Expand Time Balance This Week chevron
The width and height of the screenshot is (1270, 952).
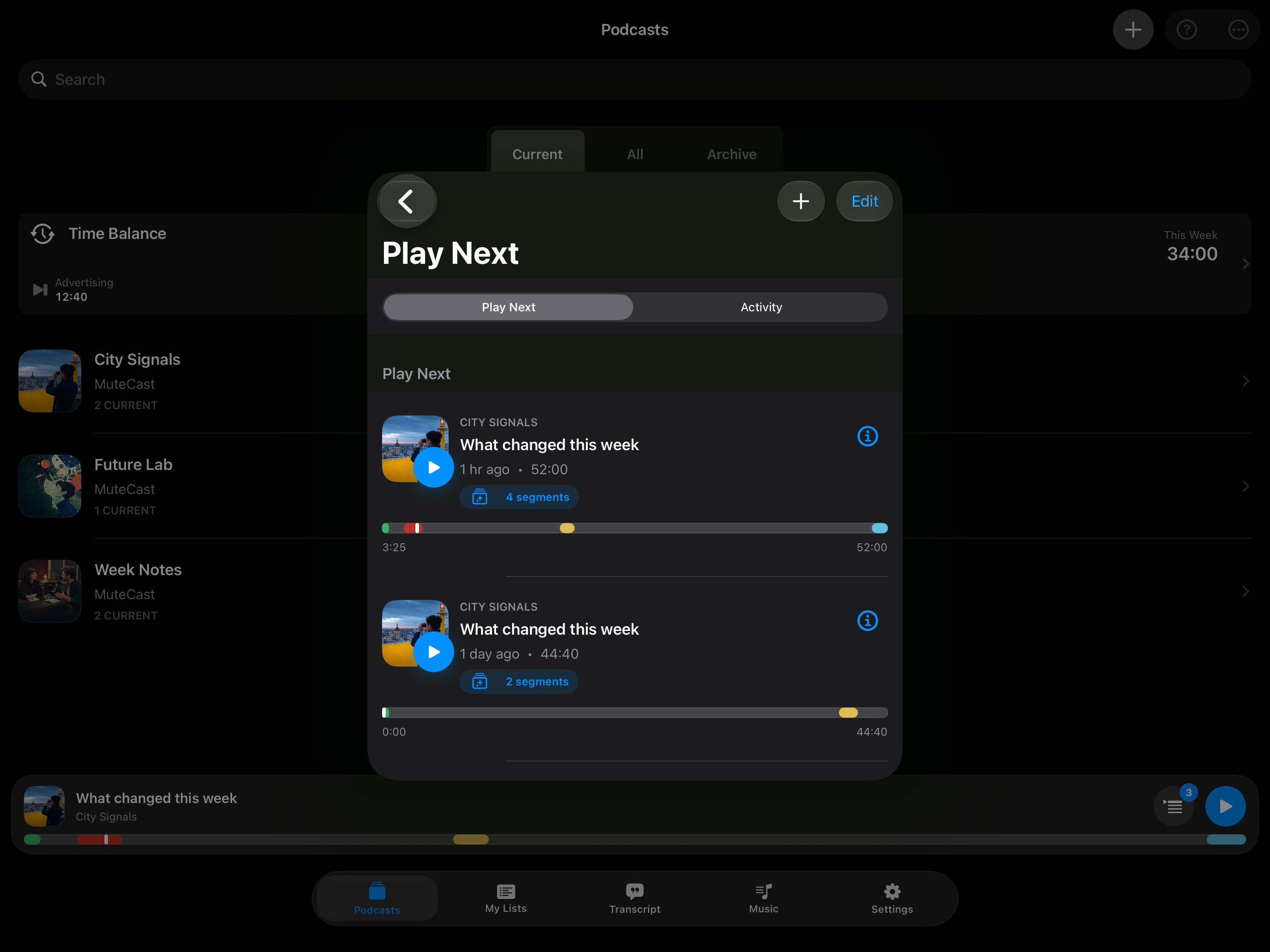(1246, 264)
